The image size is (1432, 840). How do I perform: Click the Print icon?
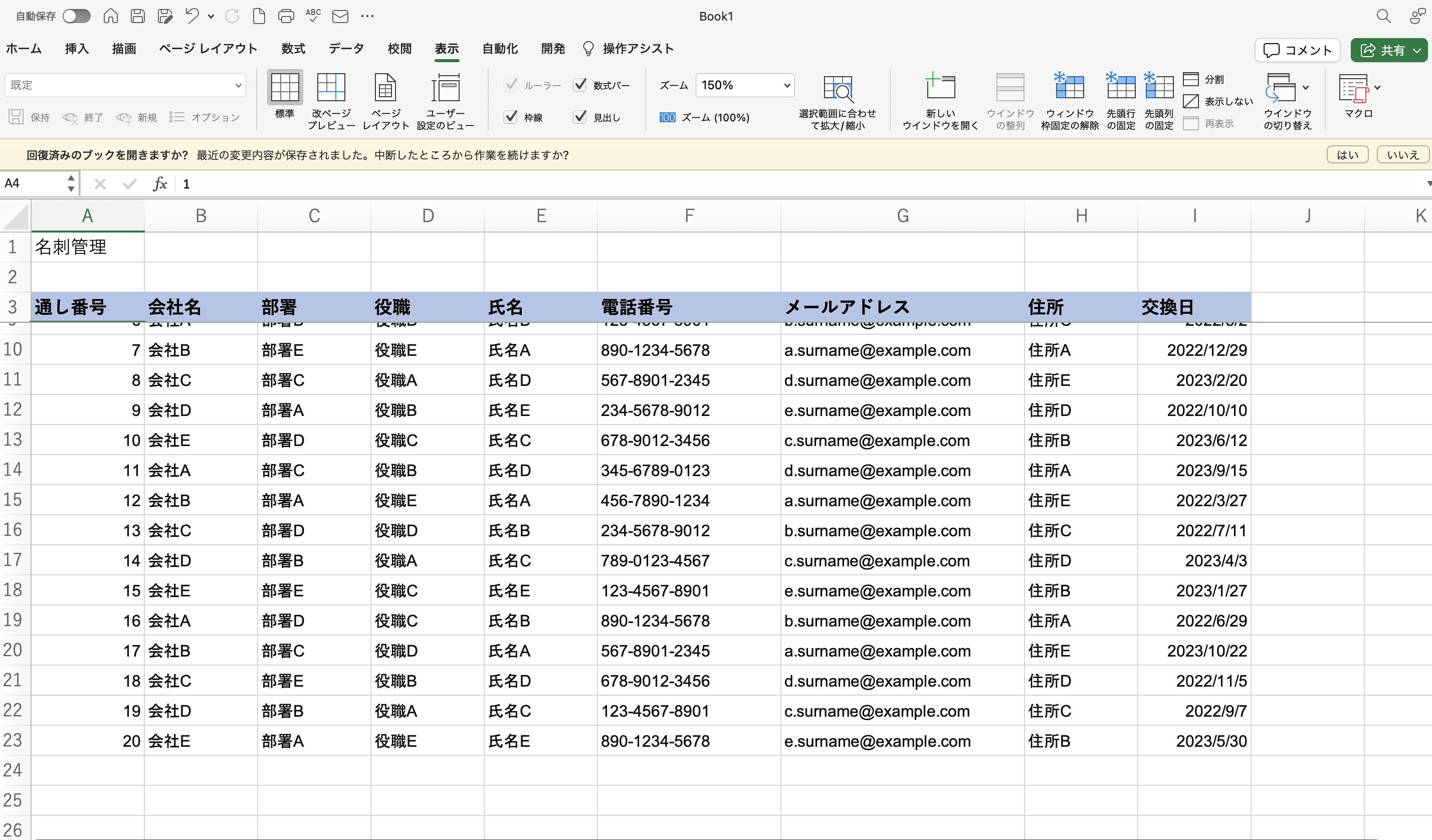(x=286, y=16)
